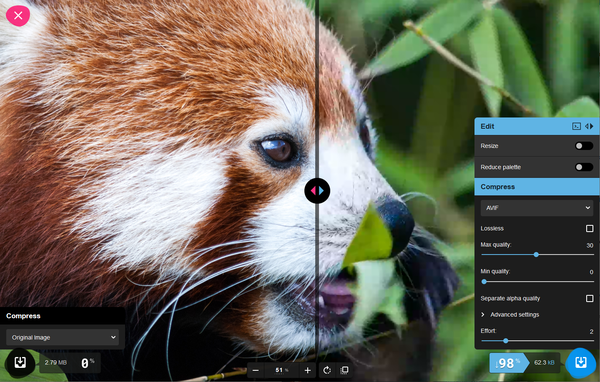
Task: Click the Min quality value 0
Action: (591, 272)
